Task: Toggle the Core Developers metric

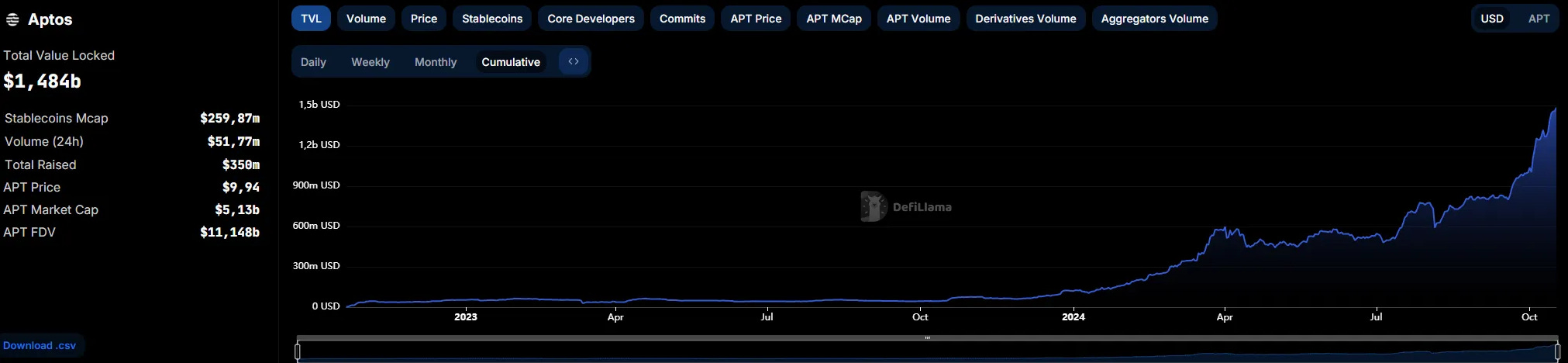Action: (591, 19)
